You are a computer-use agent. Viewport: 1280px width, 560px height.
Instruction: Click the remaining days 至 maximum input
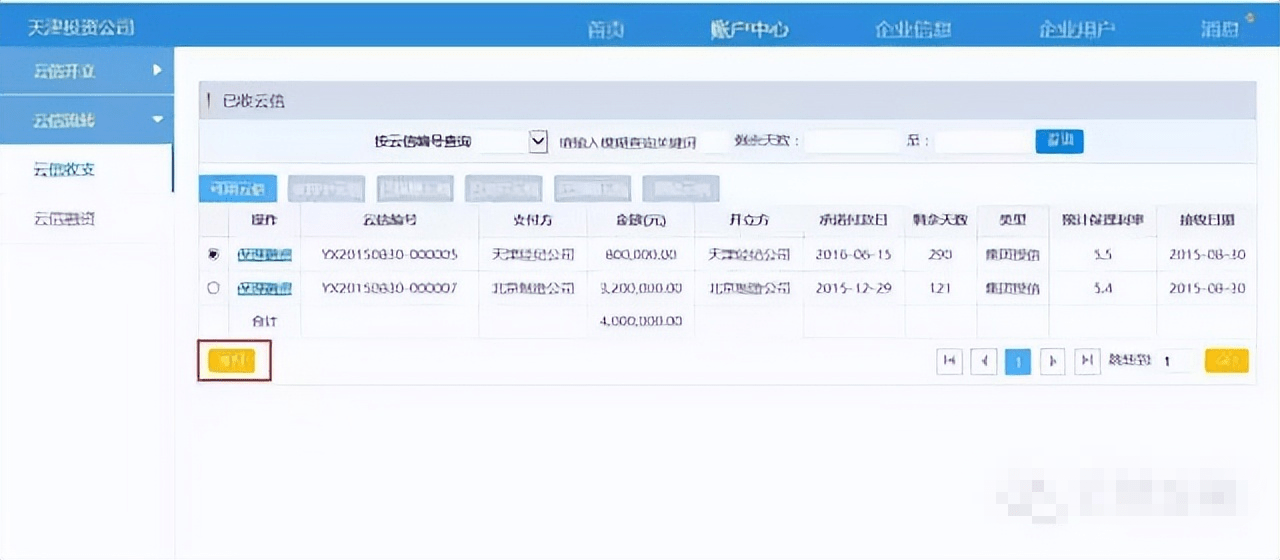pos(981,141)
